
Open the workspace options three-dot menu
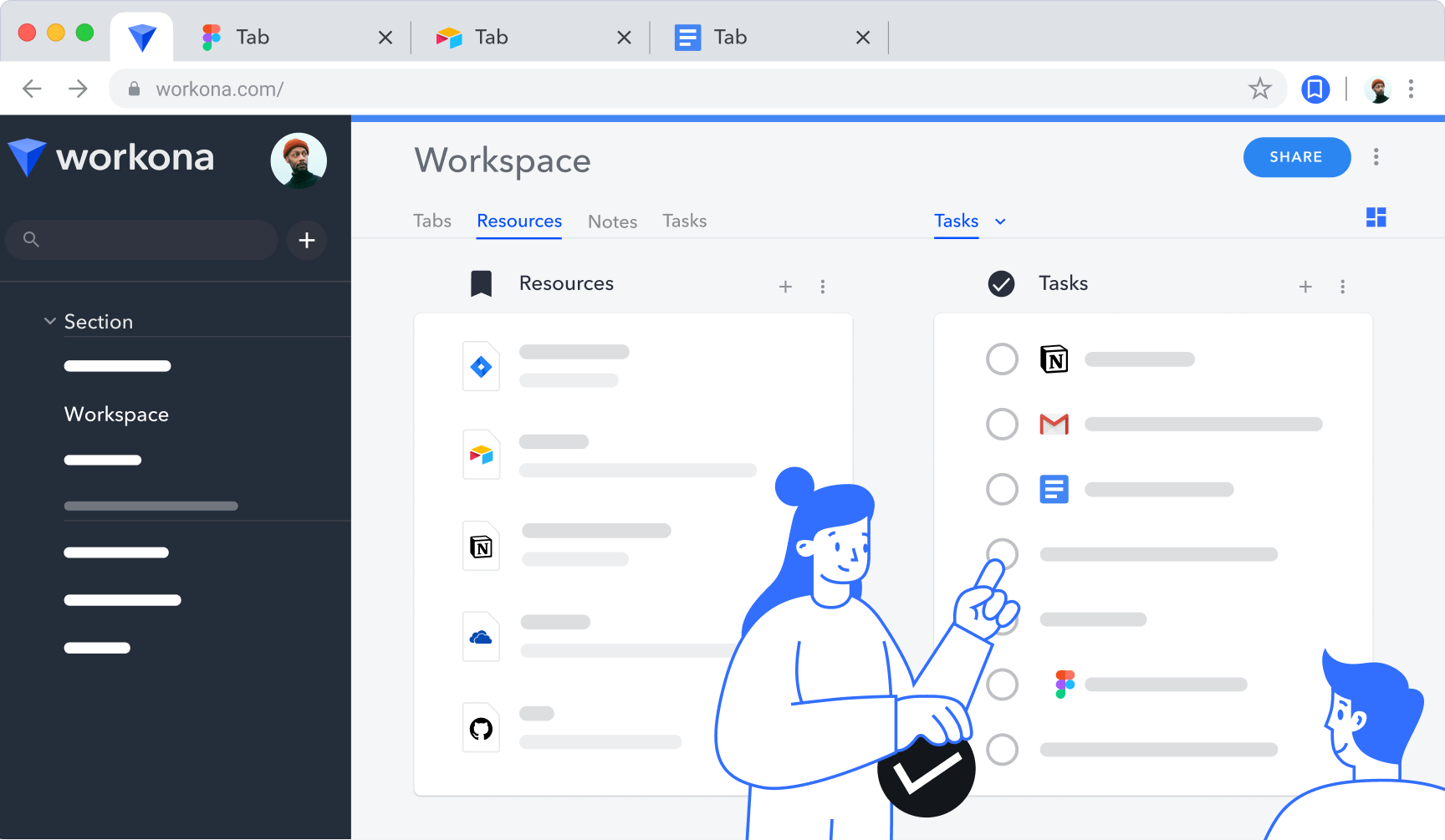point(1376,157)
